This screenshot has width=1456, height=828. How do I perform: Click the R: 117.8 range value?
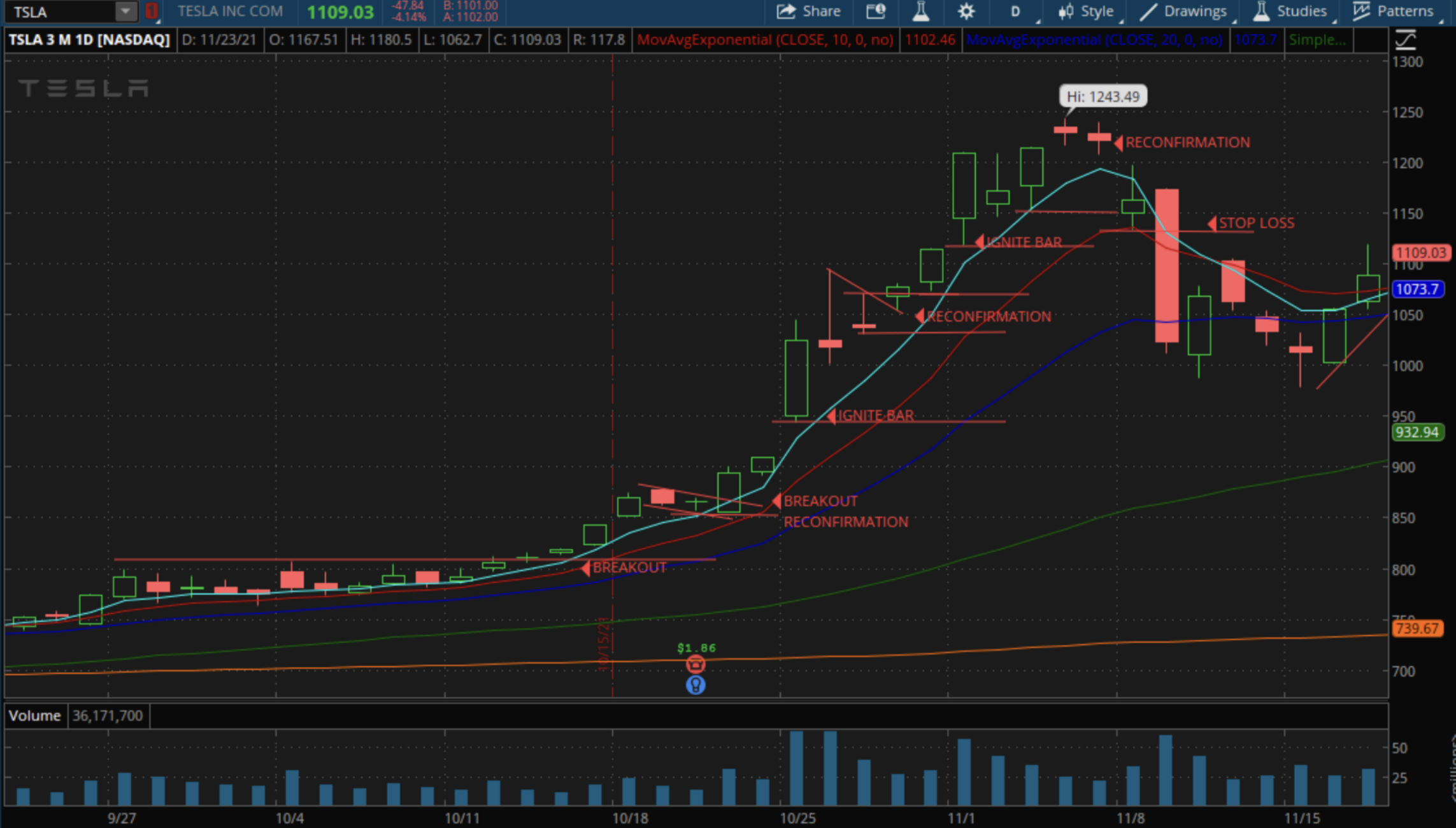point(599,39)
